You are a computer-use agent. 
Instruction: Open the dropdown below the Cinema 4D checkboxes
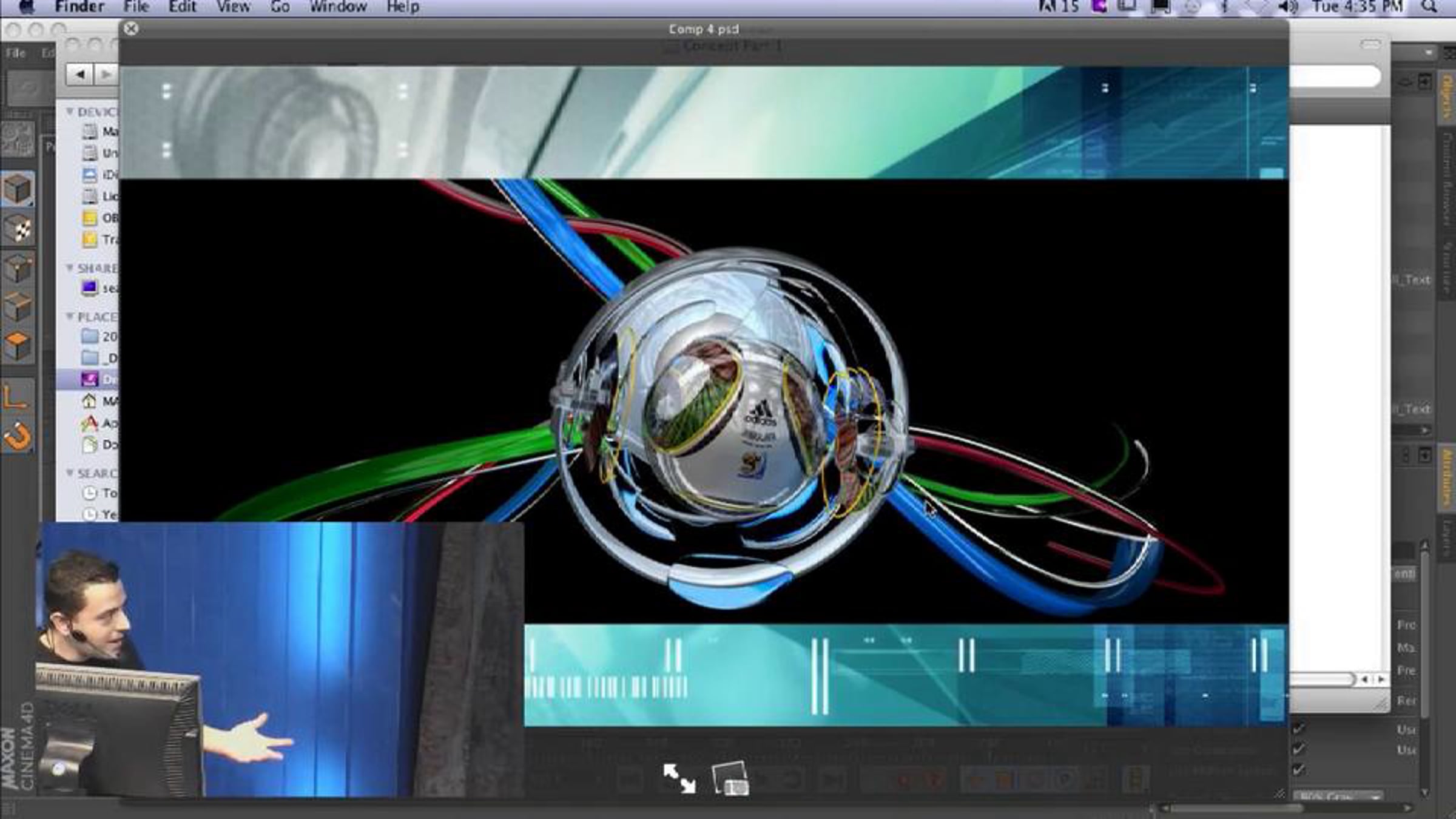tap(1339, 796)
